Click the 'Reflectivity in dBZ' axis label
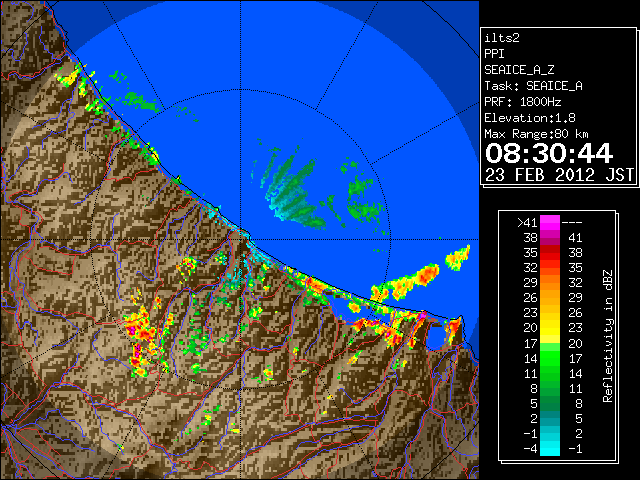The image size is (640, 480). coord(608,336)
